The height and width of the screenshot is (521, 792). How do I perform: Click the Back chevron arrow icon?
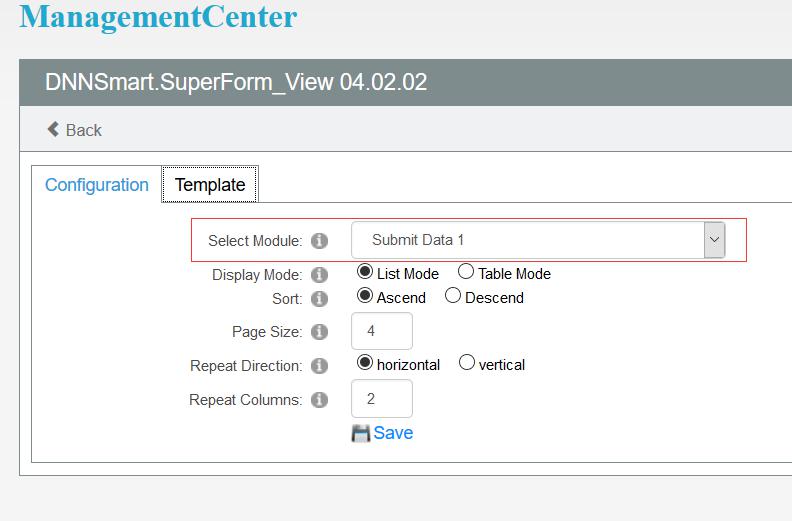pos(53,129)
